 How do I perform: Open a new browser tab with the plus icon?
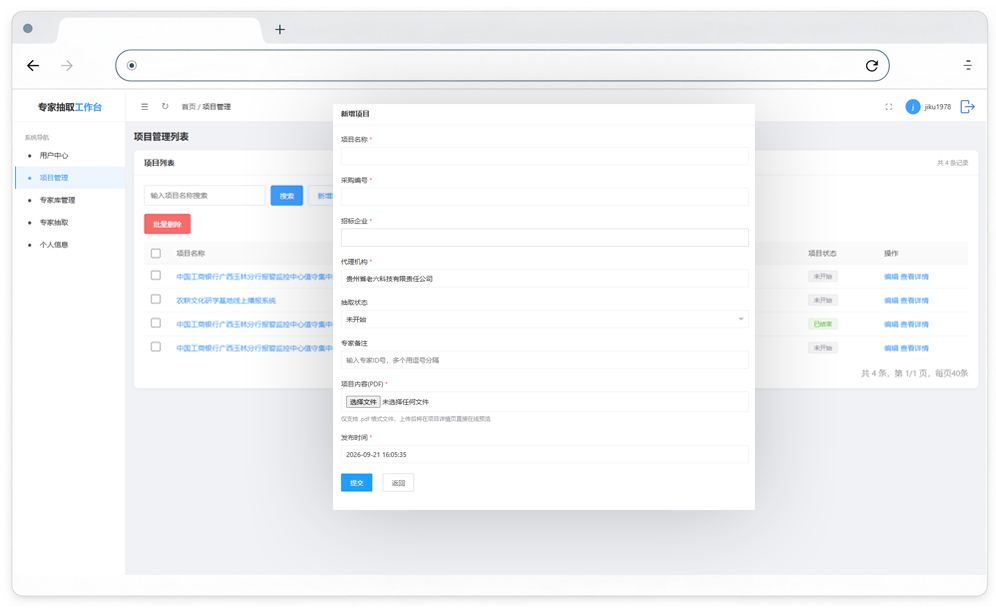[279, 29]
